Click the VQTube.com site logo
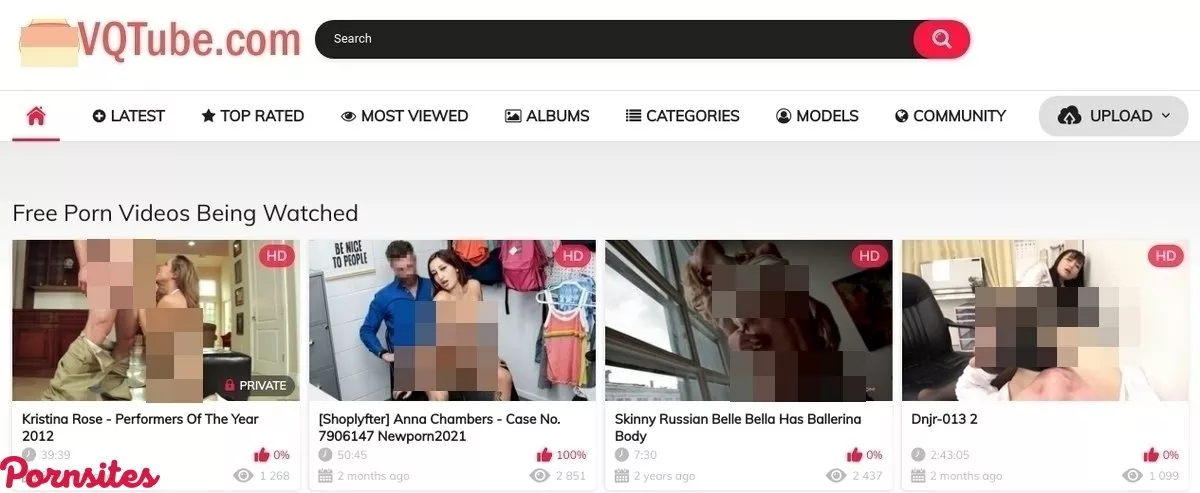Image resolution: width=1200 pixels, height=493 pixels. click(x=160, y=40)
